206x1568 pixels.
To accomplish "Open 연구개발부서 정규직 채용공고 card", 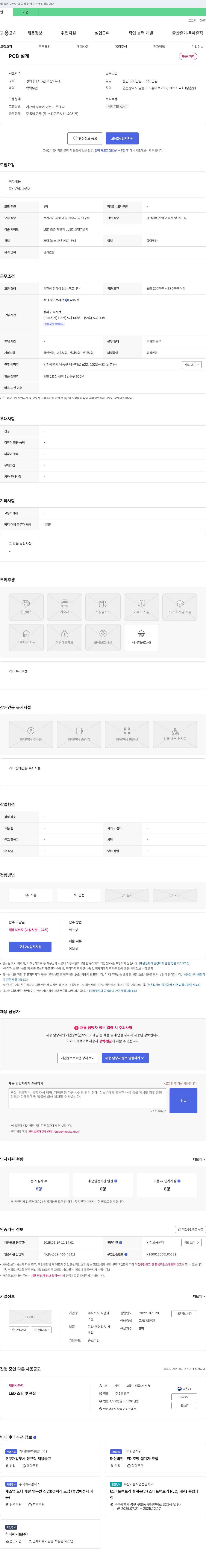I will [x=50, y=1459].
